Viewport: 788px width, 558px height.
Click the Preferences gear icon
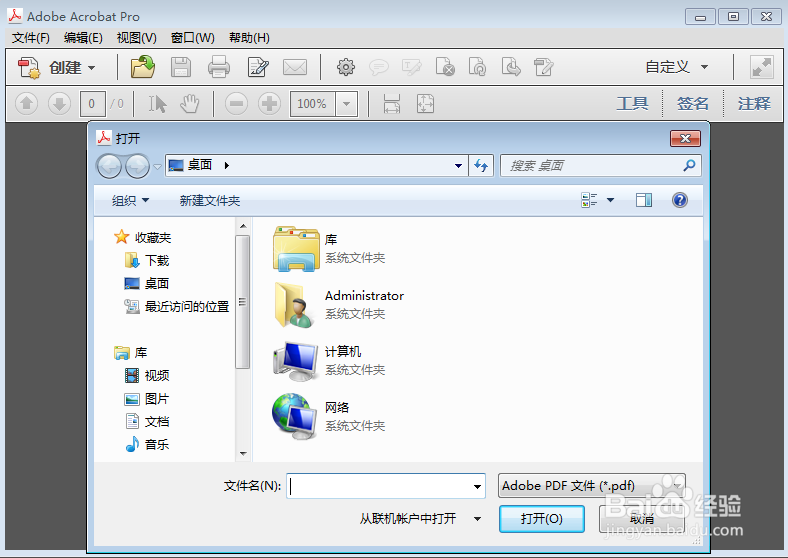[346, 67]
